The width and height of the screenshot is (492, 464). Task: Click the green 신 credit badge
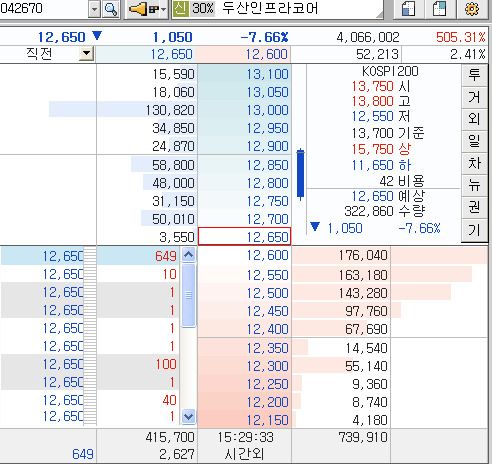pos(181,9)
